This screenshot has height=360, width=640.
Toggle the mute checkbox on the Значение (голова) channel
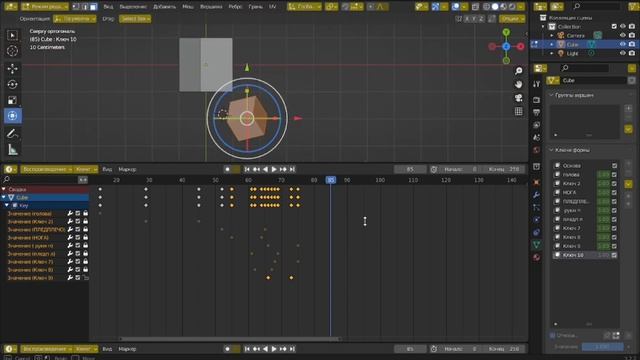(x=78, y=213)
